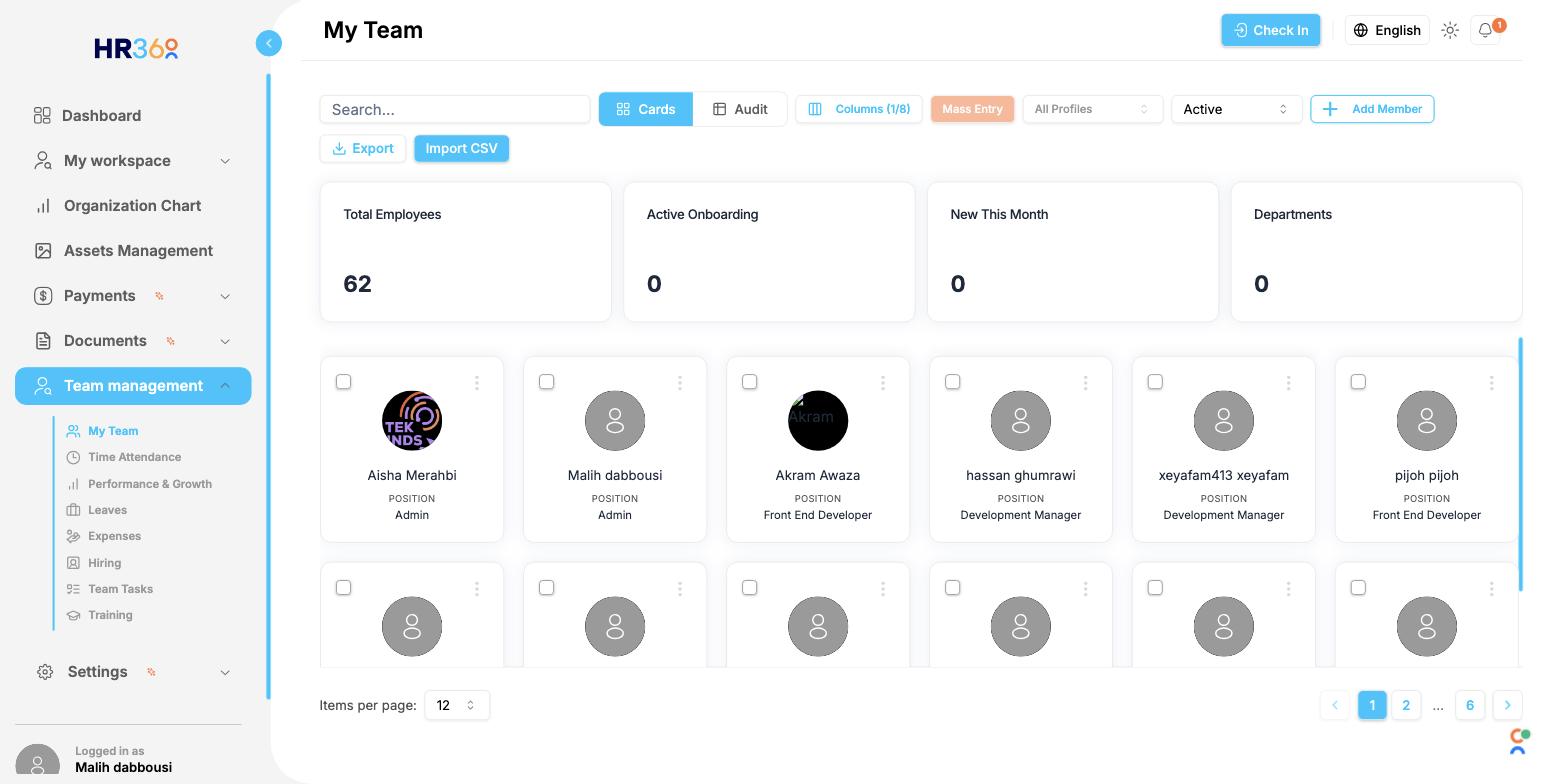Open options menu on Akram Awaza card
This screenshot has height=784, width=1553.
pyautogui.click(x=883, y=383)
